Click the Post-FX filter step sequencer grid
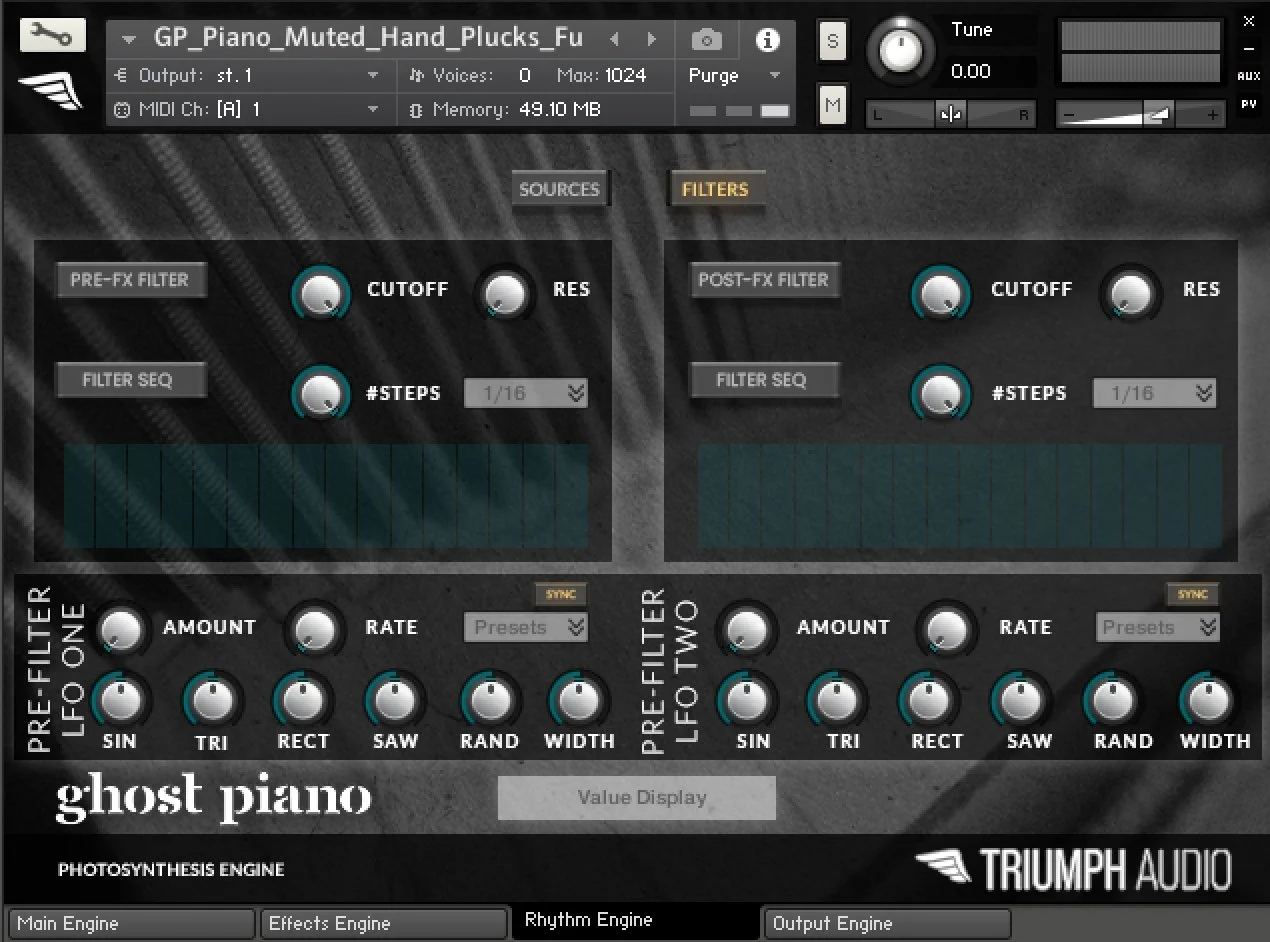The height and width of the screenshot is (942, 1270). click(x=960, y=496)
